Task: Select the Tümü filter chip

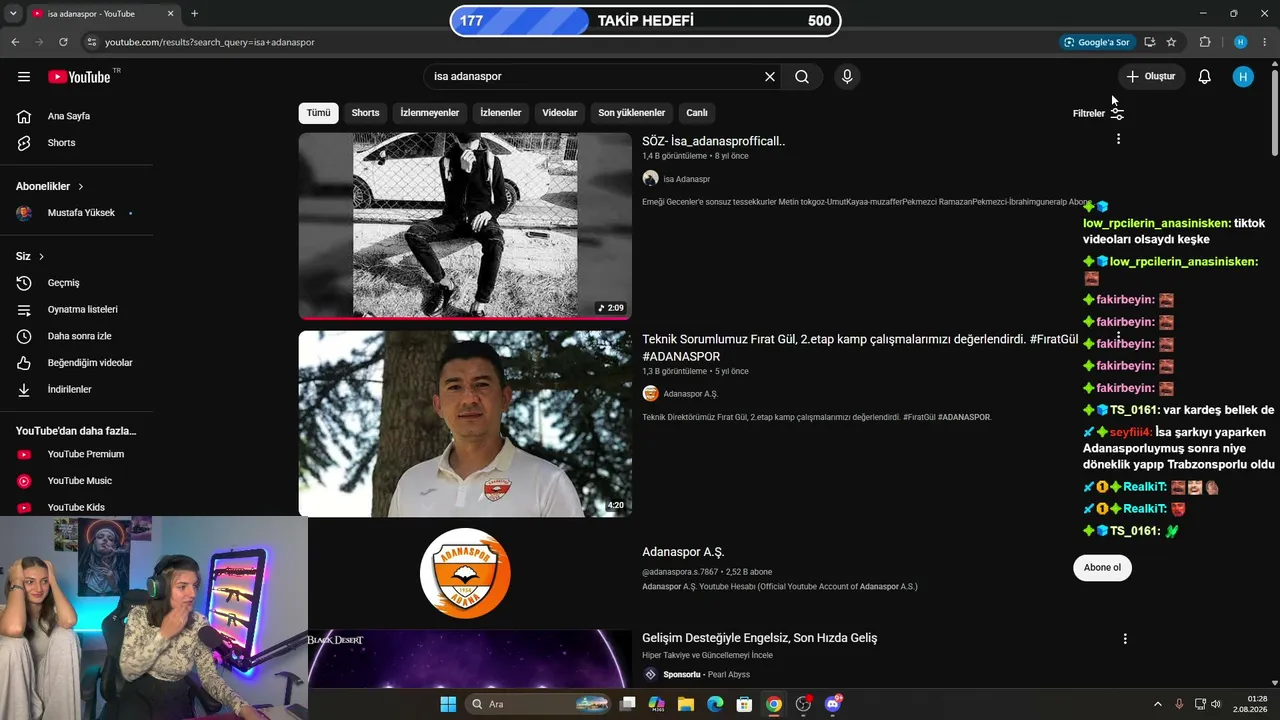Action: pos(318,113)
